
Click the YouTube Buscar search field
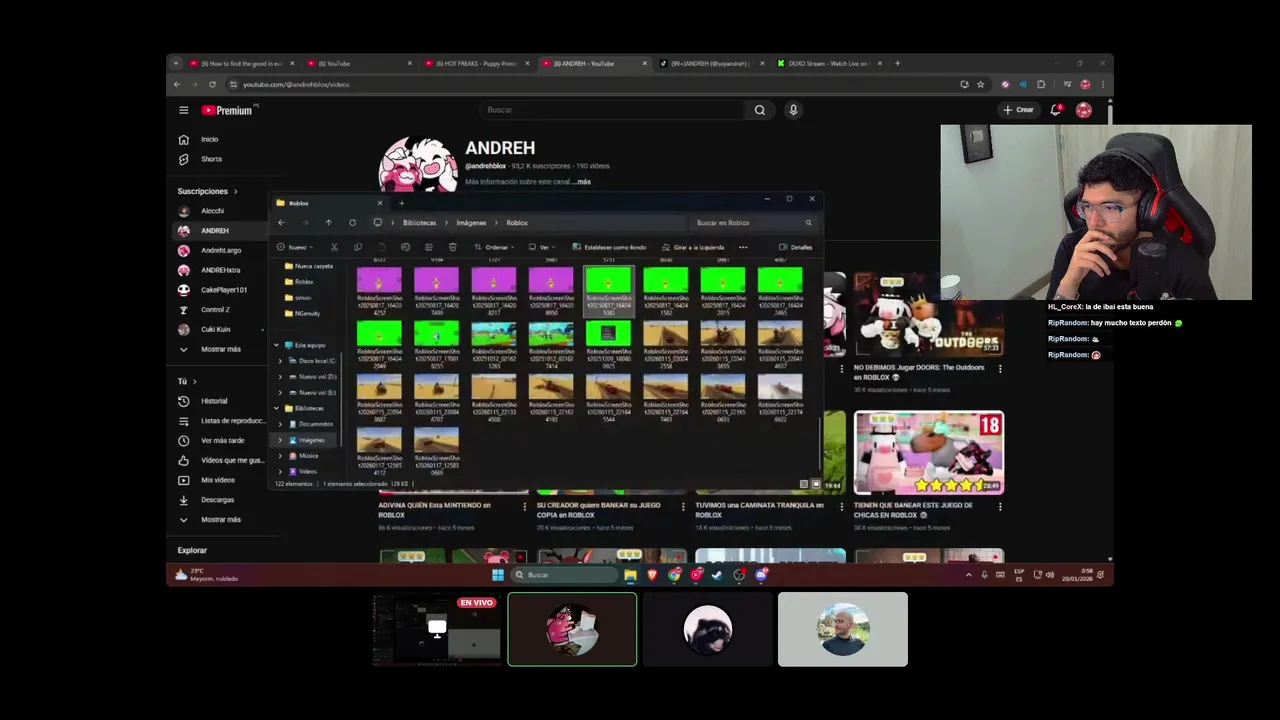612,110
